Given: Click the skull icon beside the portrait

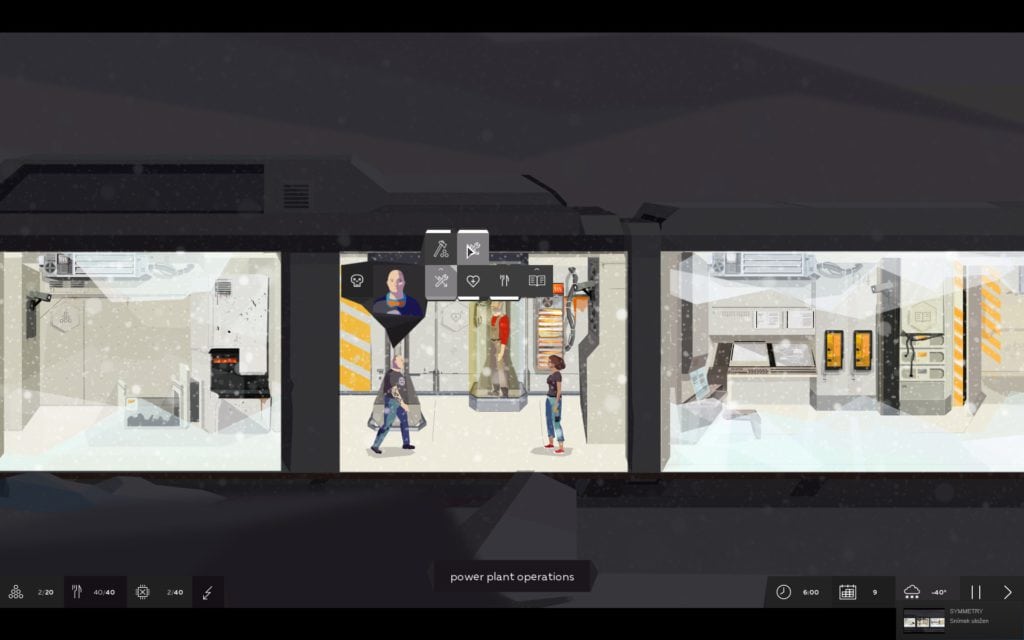Looking at the screenshot, I should pos(357,281).
